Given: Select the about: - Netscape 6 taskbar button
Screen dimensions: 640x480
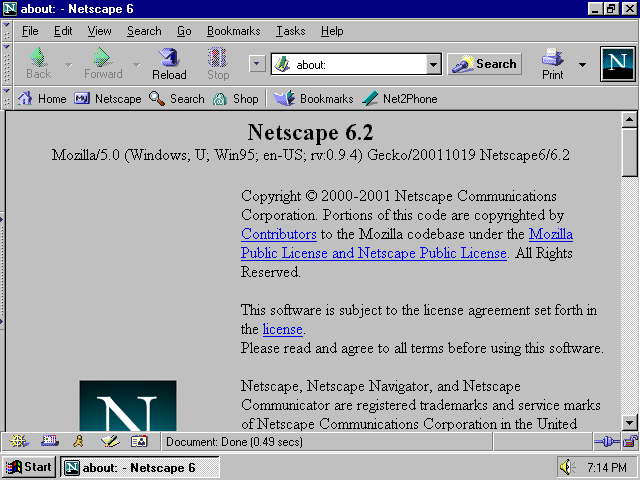Looking at the screenshot, I should [x=140, y=467].
